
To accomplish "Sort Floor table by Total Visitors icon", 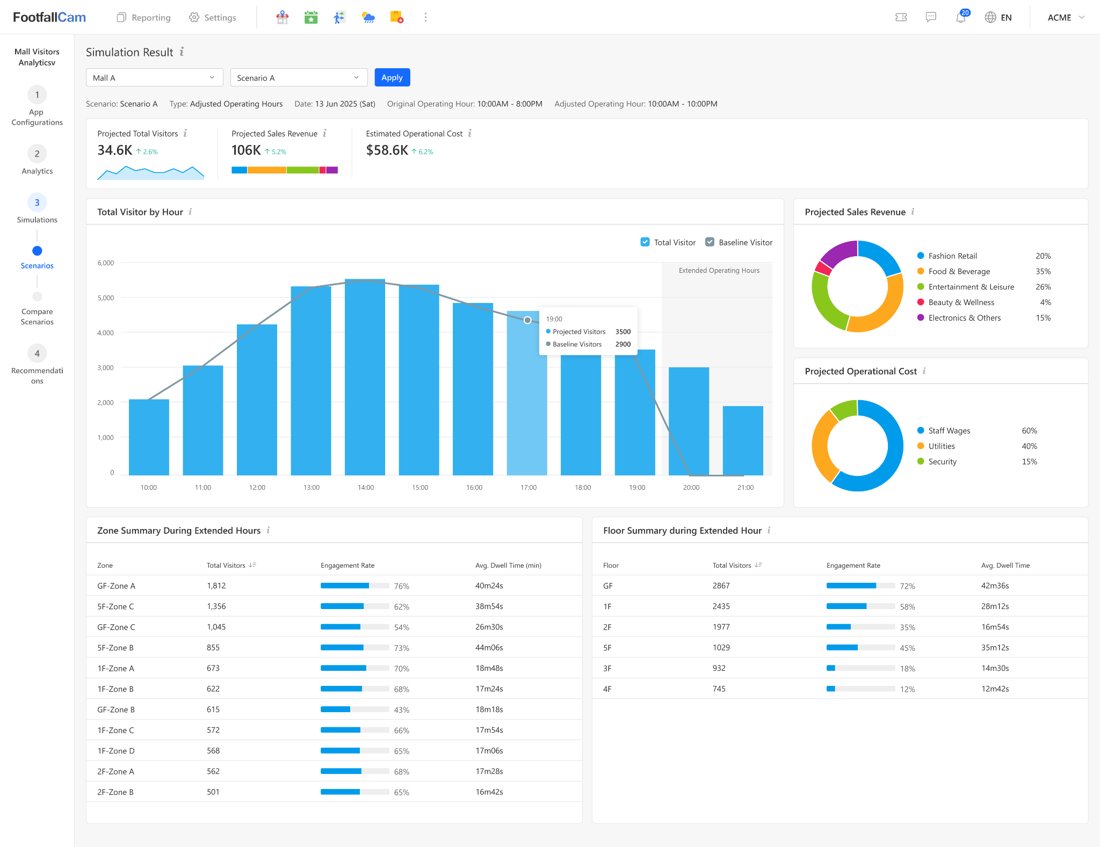I will [758, 565].
